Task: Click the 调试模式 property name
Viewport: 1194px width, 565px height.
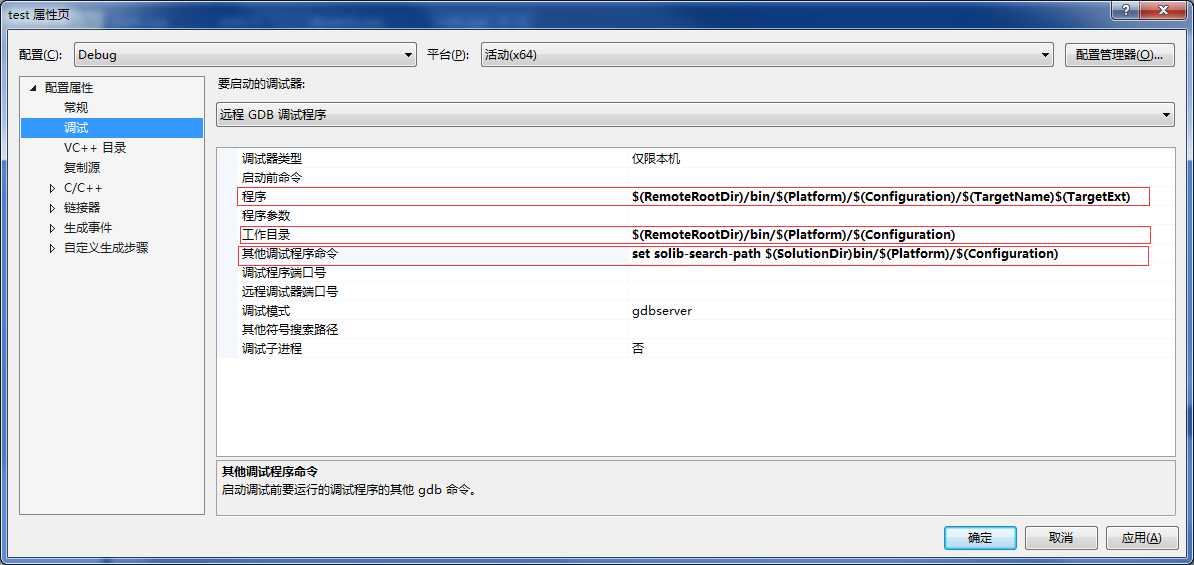Action: pos(266,311)
